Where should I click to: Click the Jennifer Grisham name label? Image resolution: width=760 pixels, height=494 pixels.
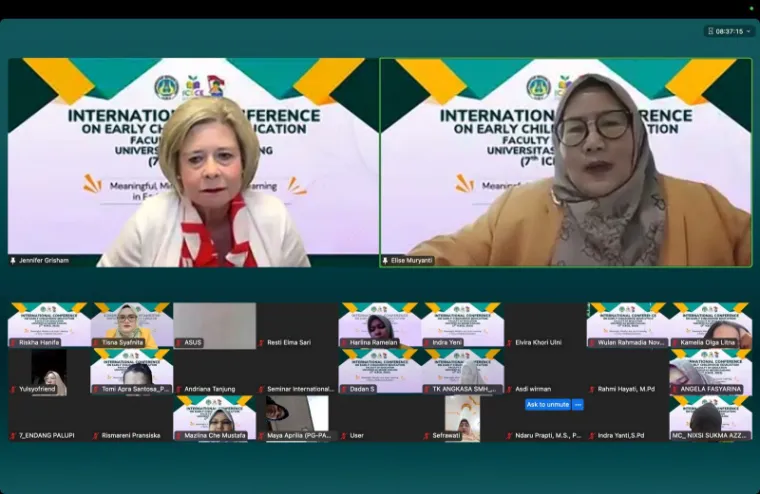click(x=43, y=260)
